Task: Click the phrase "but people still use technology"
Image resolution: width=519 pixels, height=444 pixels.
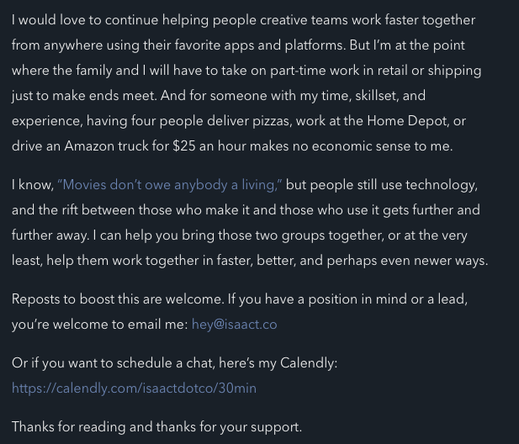Action: pos(382,185)
